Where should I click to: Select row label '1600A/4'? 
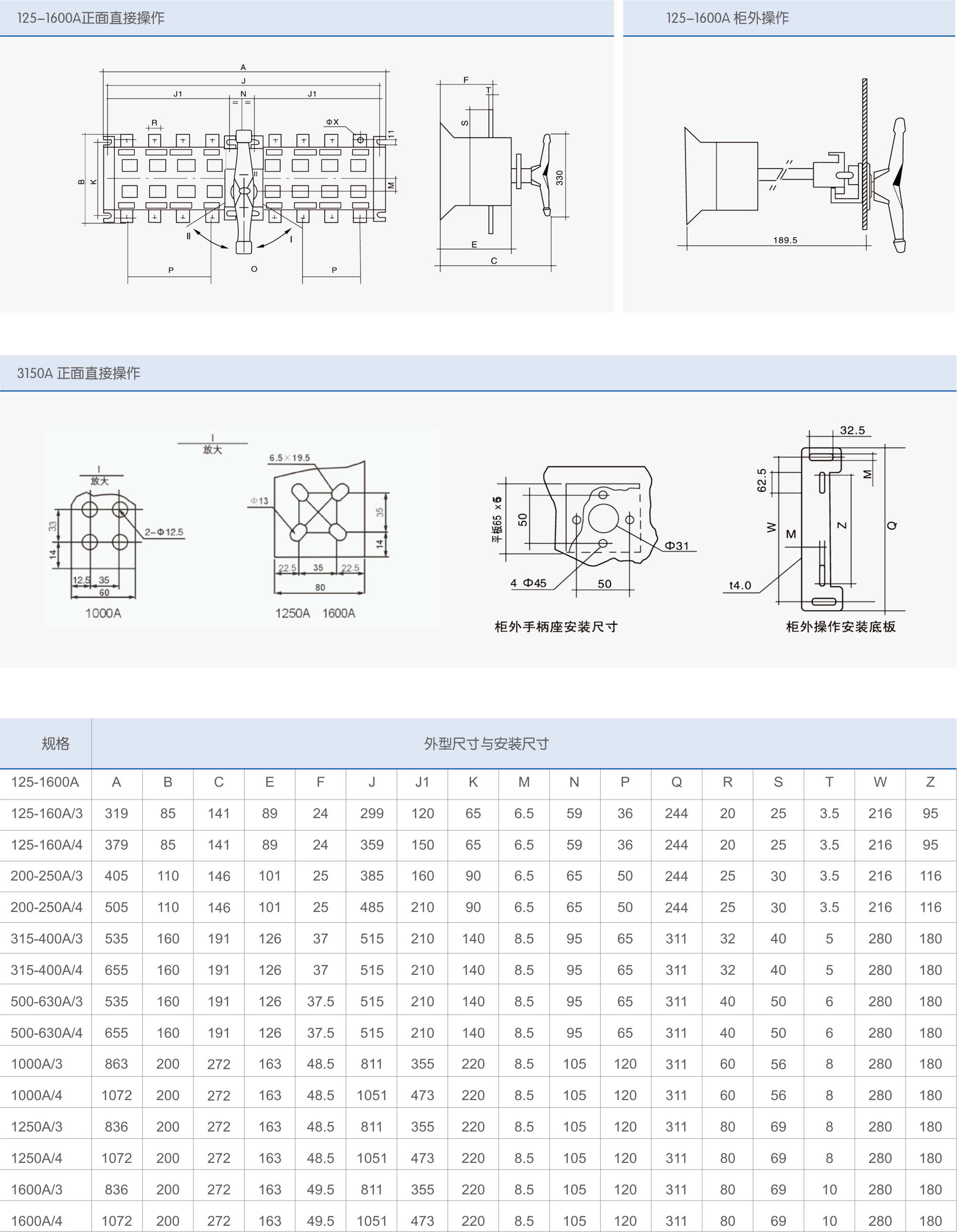[37, 1221]
